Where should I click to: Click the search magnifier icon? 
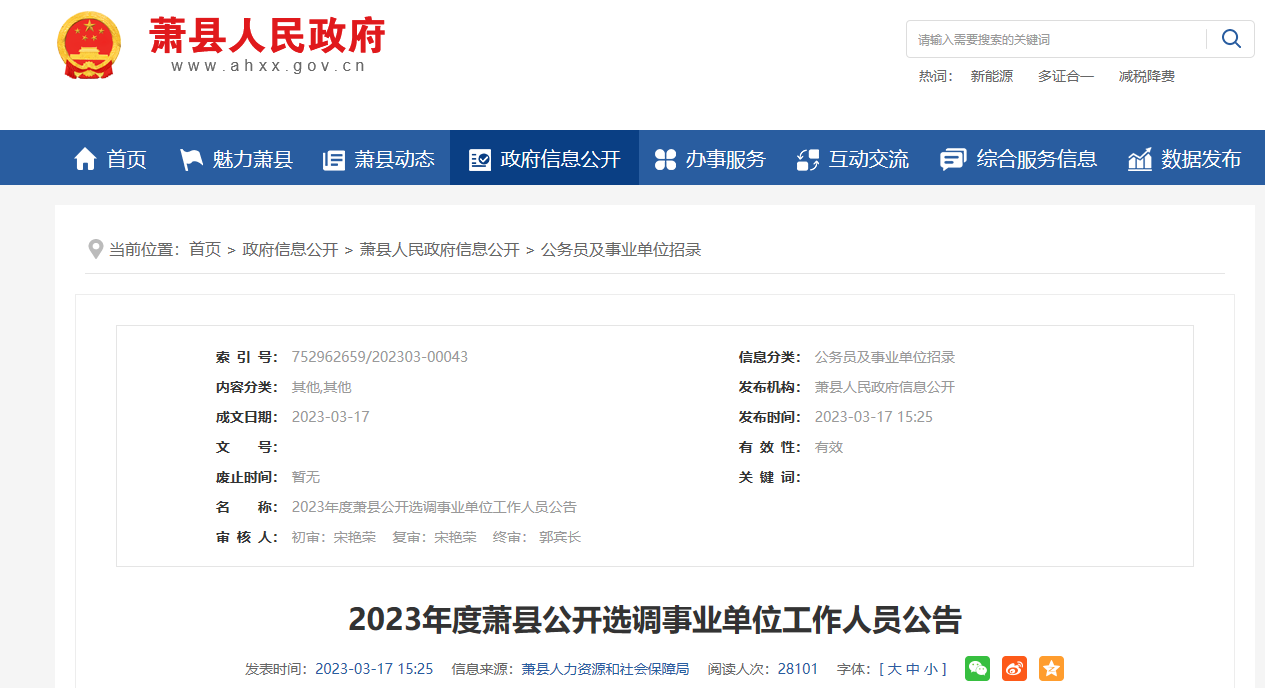[1231, 39]
